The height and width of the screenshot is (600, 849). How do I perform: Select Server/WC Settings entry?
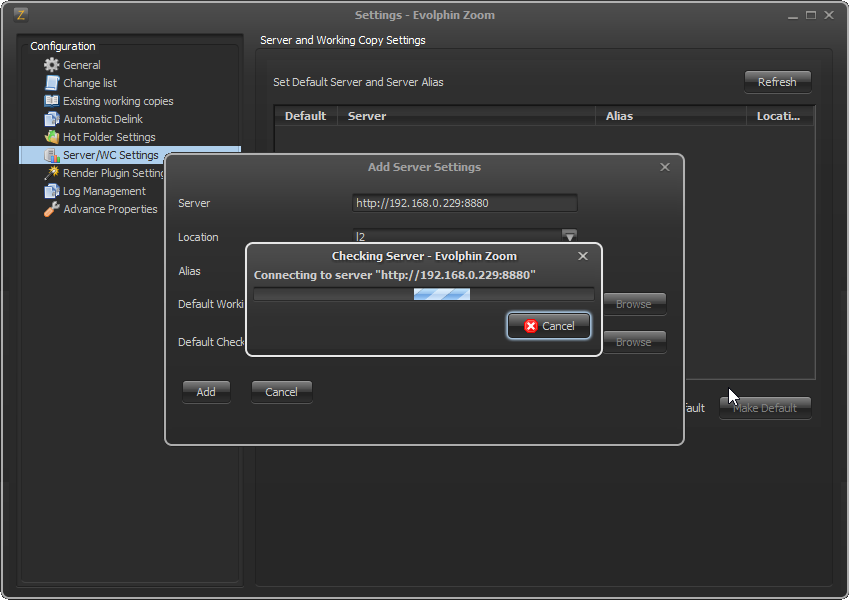pyautogui.click(x=110, y=155)
